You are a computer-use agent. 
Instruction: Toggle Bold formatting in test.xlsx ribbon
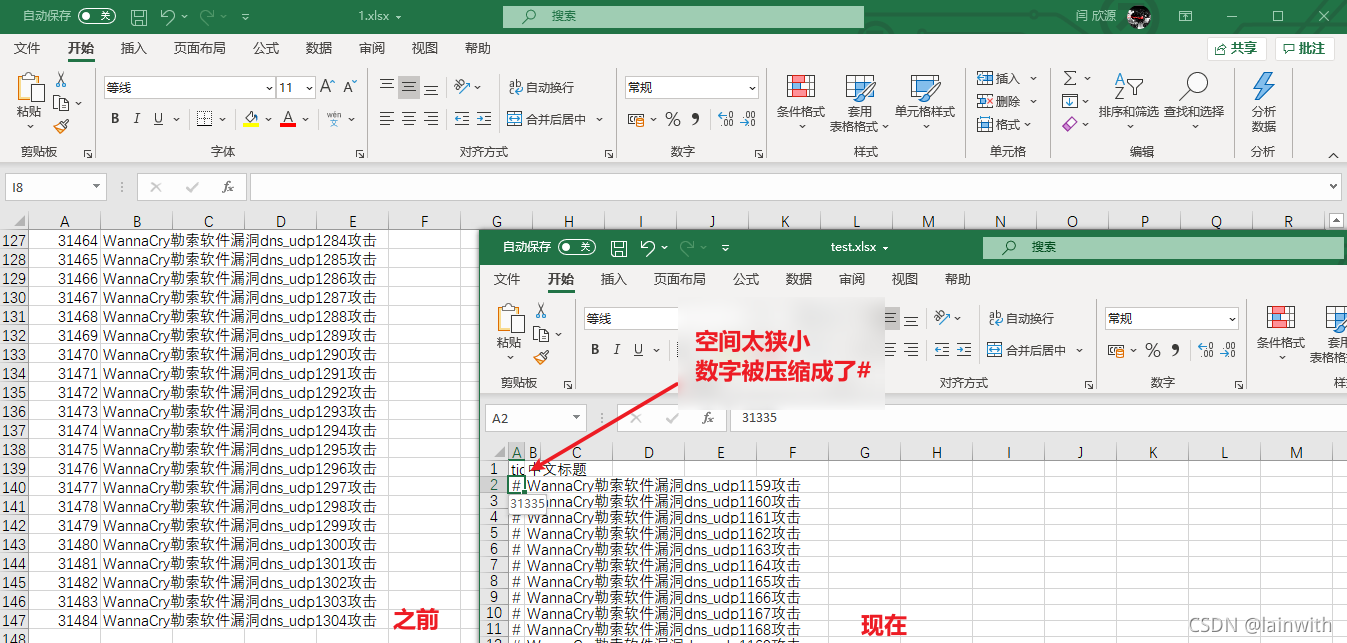pyautogui.click(x=595, y=350)
